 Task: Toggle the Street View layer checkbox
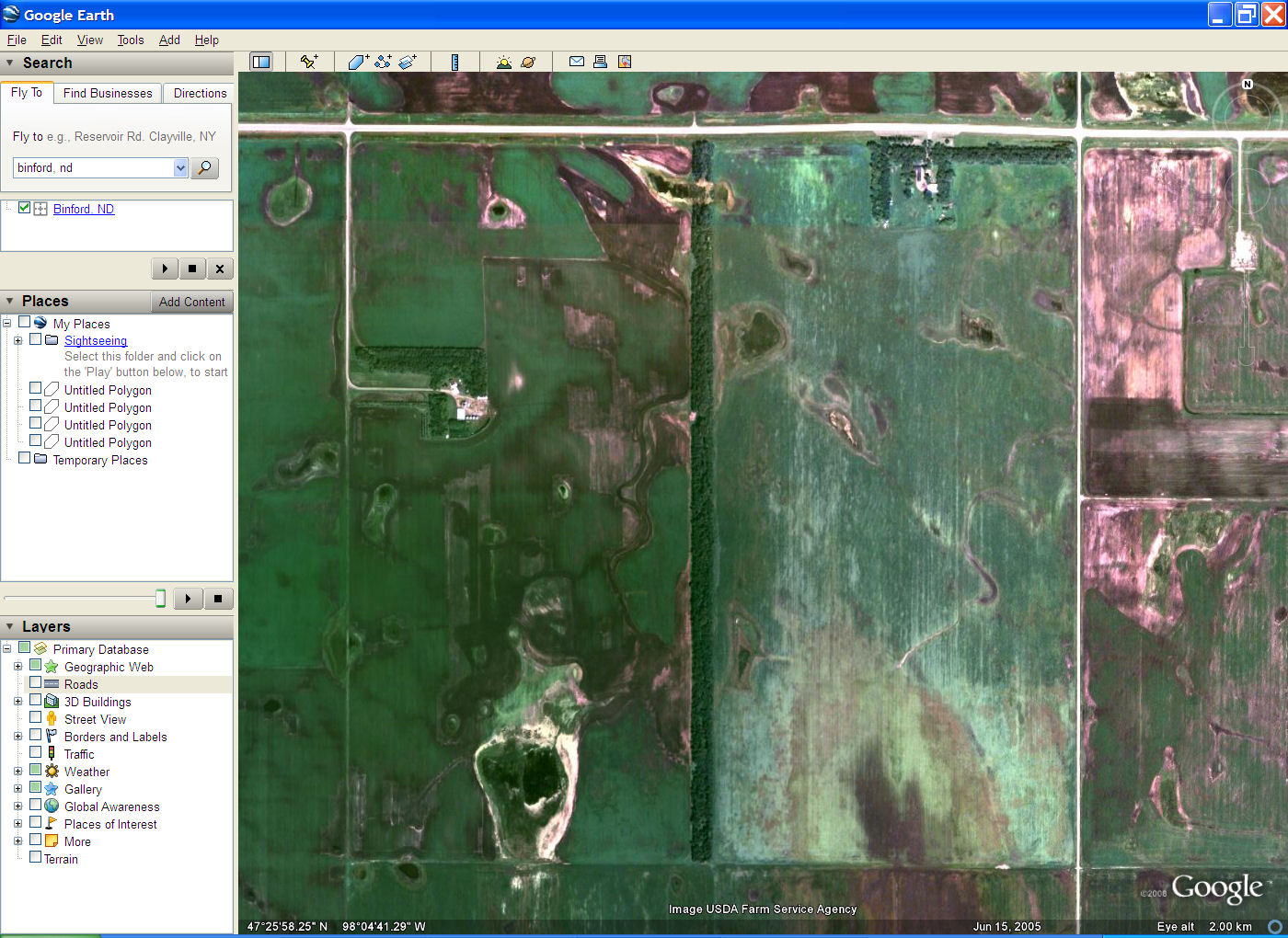pos(35,718)
